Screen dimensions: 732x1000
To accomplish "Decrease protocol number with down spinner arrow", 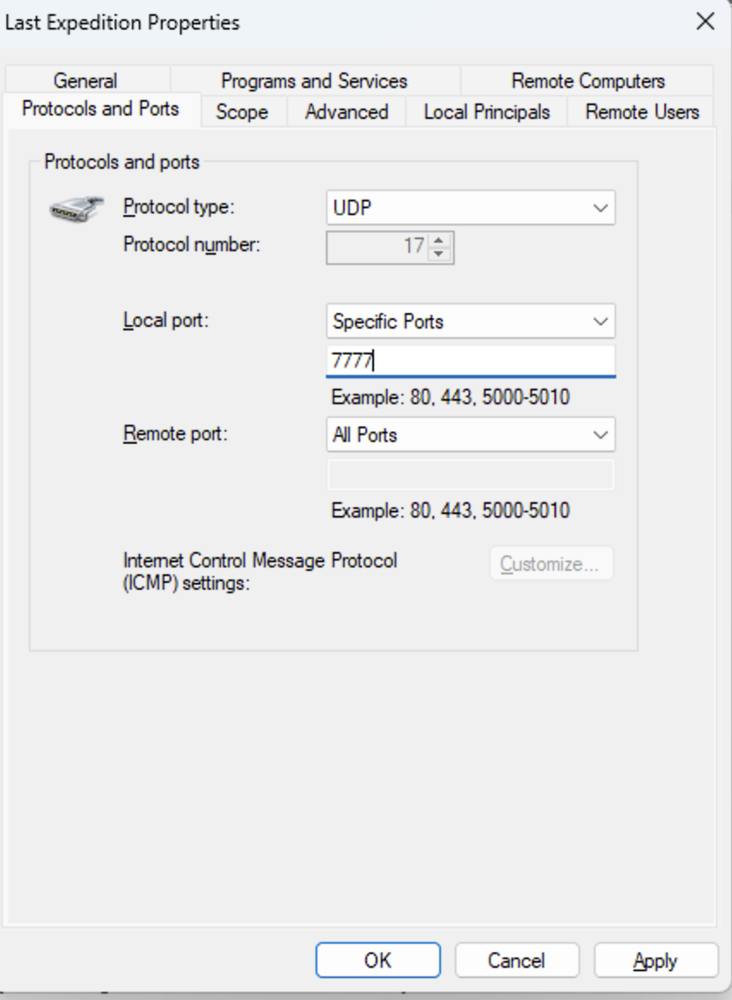I will [x=438, y=254].
